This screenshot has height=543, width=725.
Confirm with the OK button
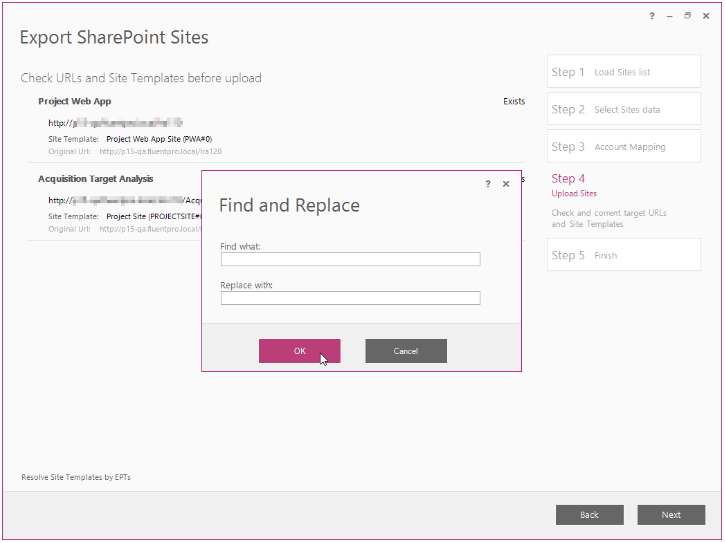coord(300,351)
